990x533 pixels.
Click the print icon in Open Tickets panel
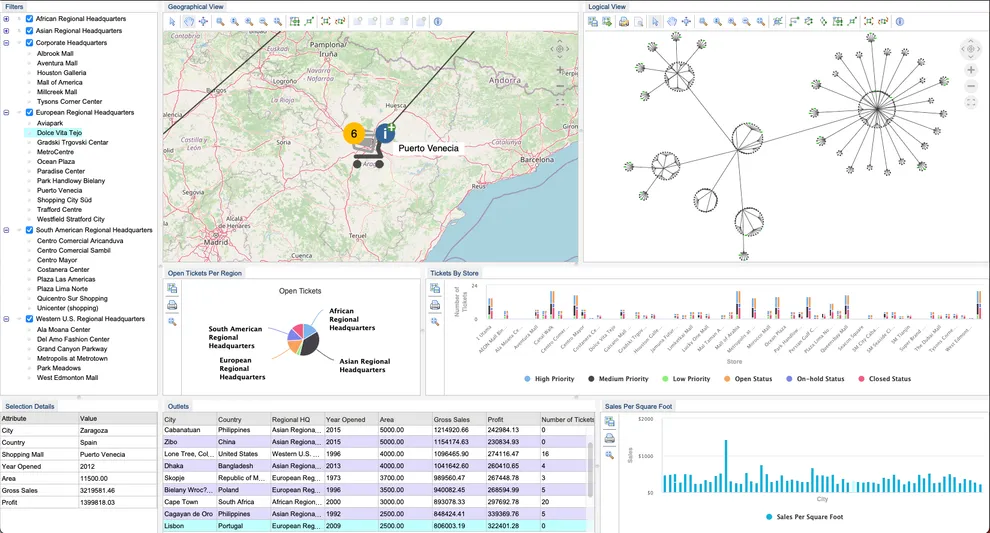tap(172, 305)
